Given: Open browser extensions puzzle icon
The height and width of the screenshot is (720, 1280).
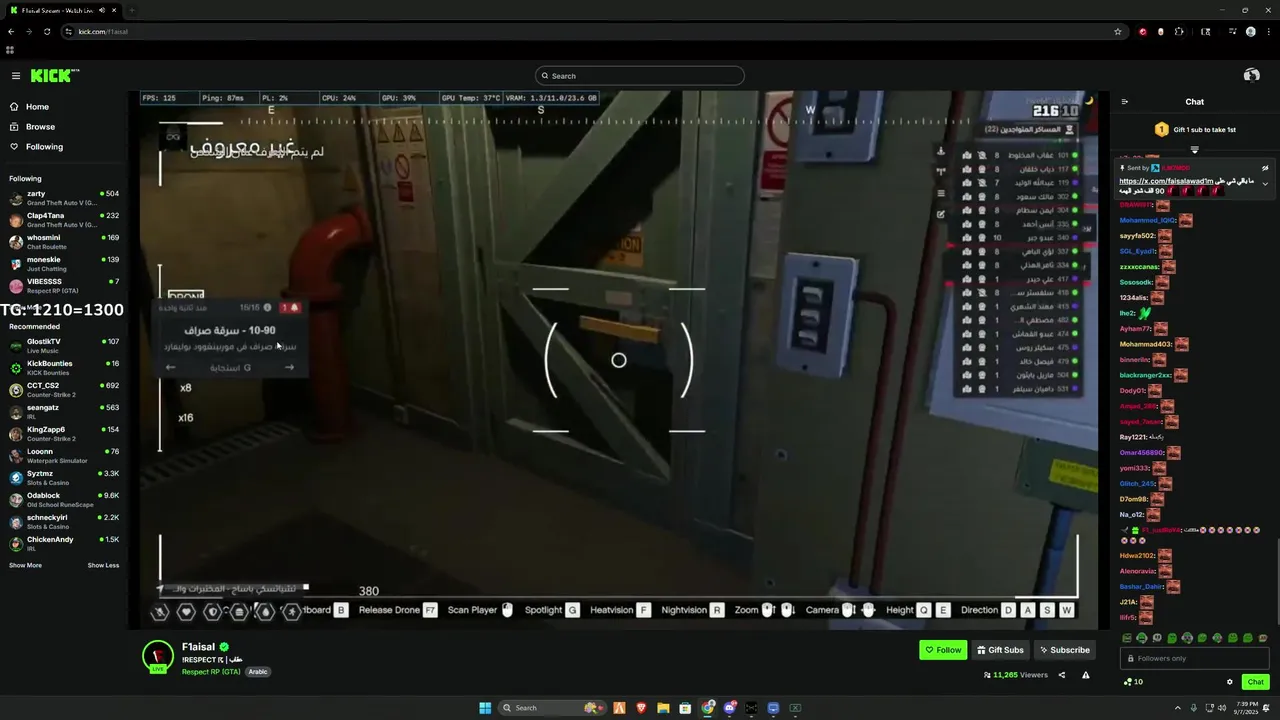Looking at the screenshot, I should (x=1179, y=31).
